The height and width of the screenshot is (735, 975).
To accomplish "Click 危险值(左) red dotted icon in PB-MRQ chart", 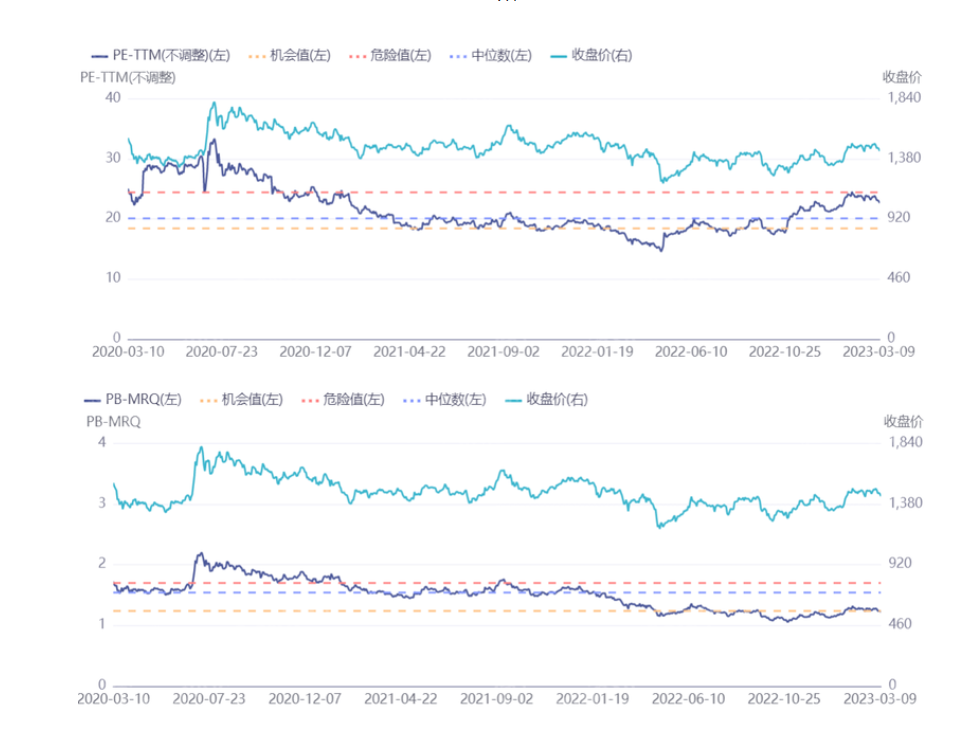I will click(x=310, y=400).
